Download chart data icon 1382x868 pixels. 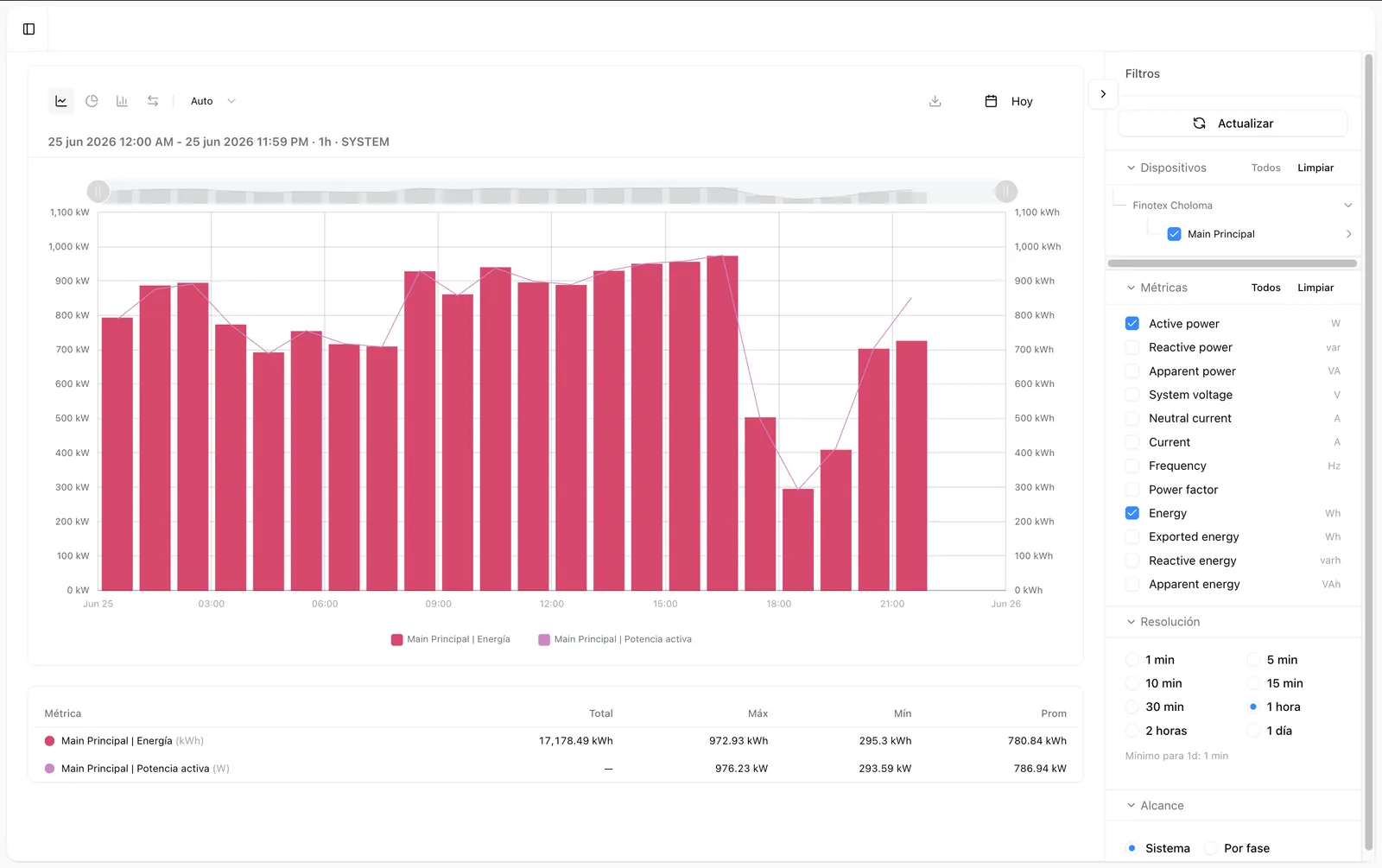coord(935,101)
